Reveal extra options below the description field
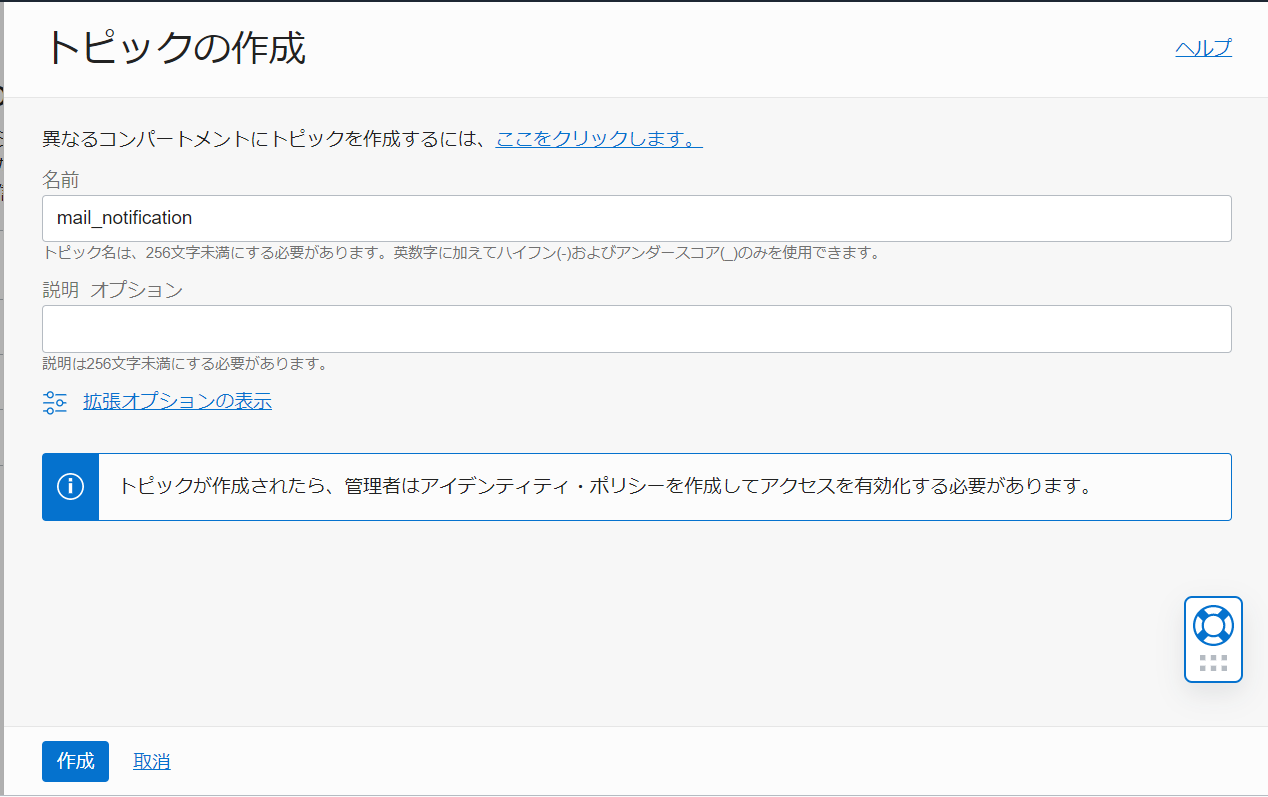This screenshot has height=797, width=1268. point(177,401)
